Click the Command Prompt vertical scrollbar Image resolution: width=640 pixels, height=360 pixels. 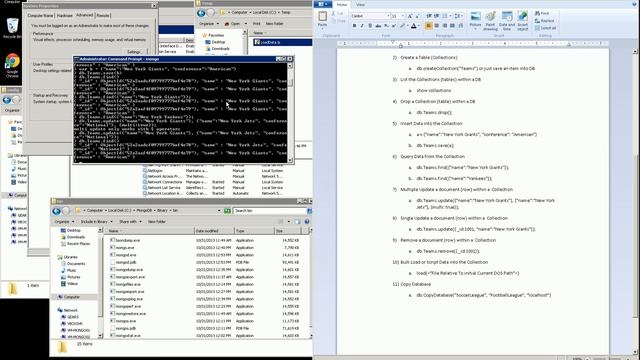[290, 112]
